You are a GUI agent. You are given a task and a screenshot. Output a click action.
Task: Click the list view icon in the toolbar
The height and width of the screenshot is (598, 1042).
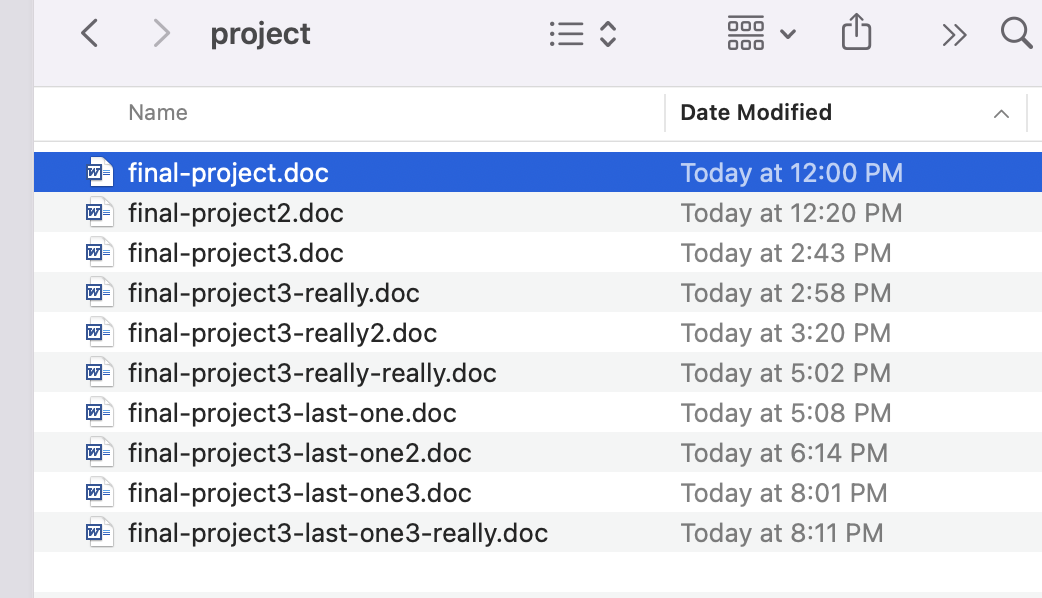(566, 33)
